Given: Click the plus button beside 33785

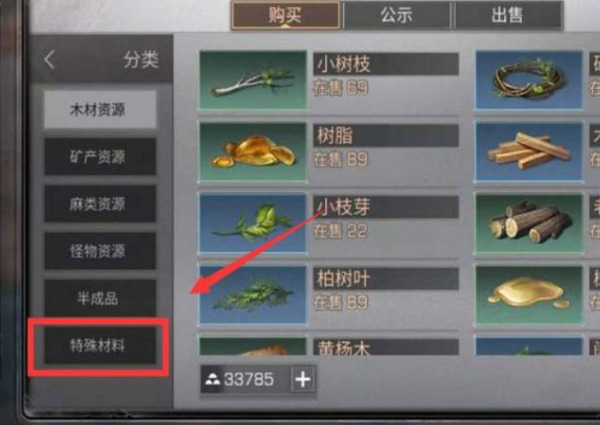Looking at the screenshot, I should [x=303, y=379].
